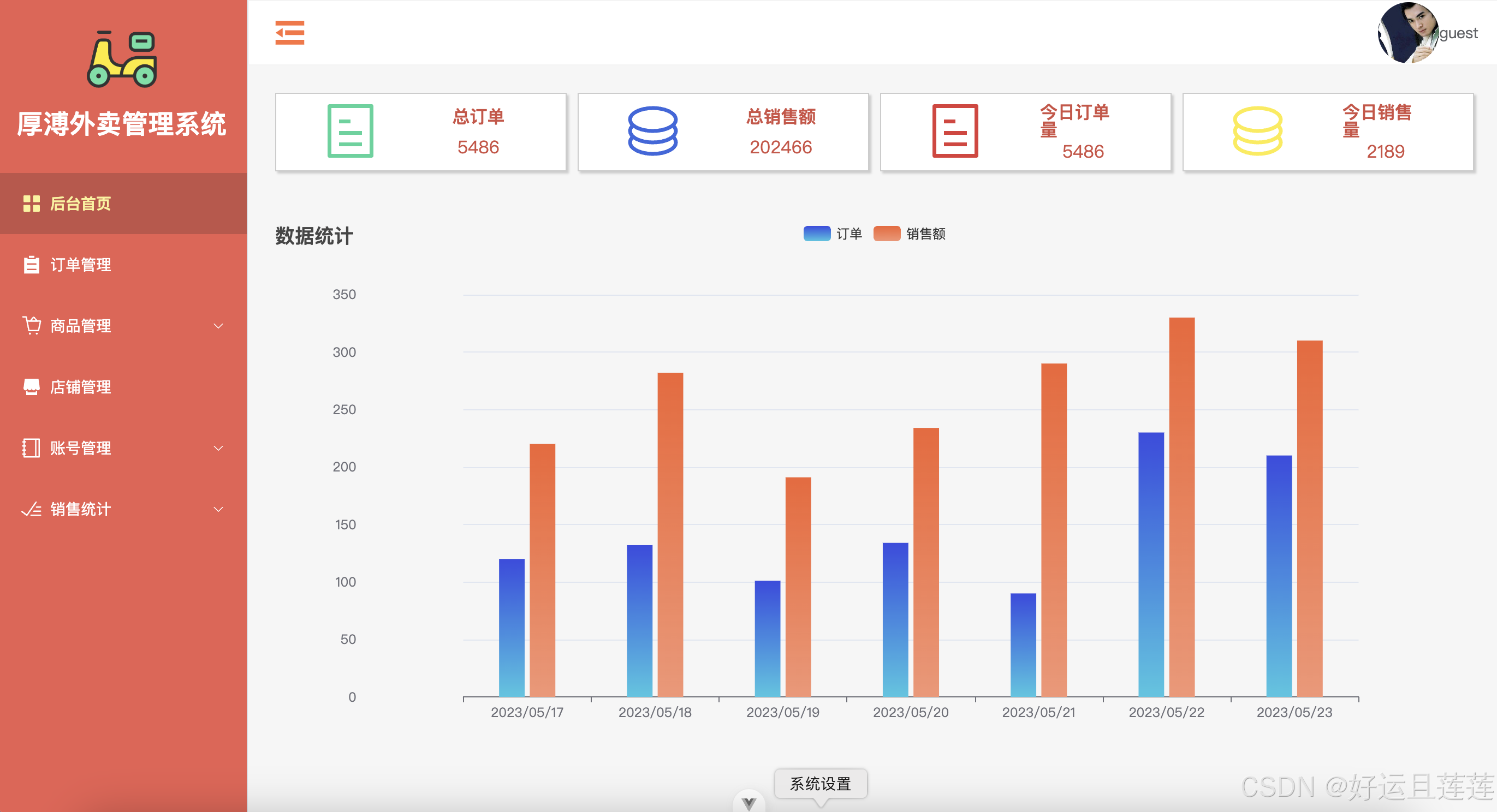Expand the 销售统计 submenu chevron

[x=218, y=509]
